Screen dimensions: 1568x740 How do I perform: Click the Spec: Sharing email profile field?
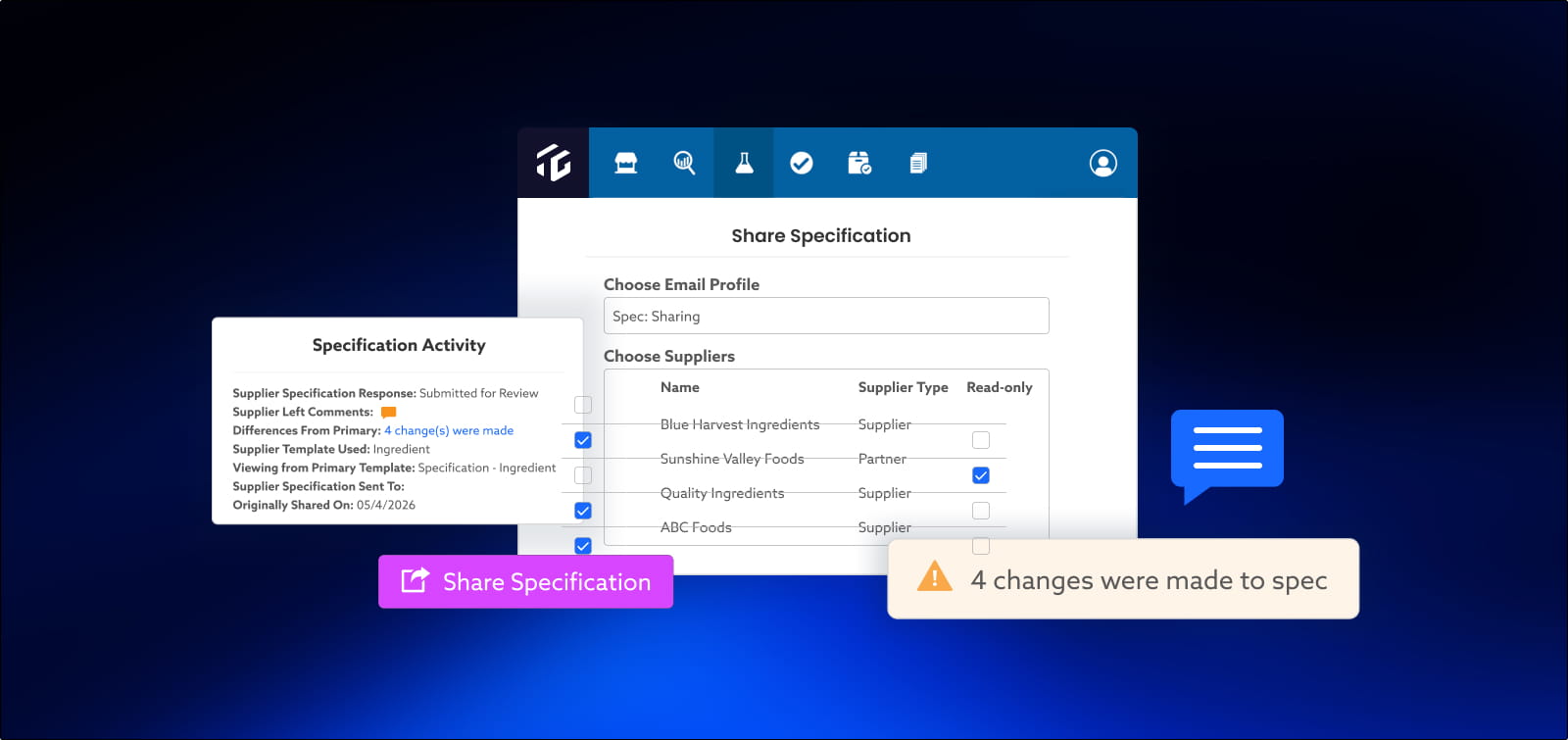click(826, 316)
